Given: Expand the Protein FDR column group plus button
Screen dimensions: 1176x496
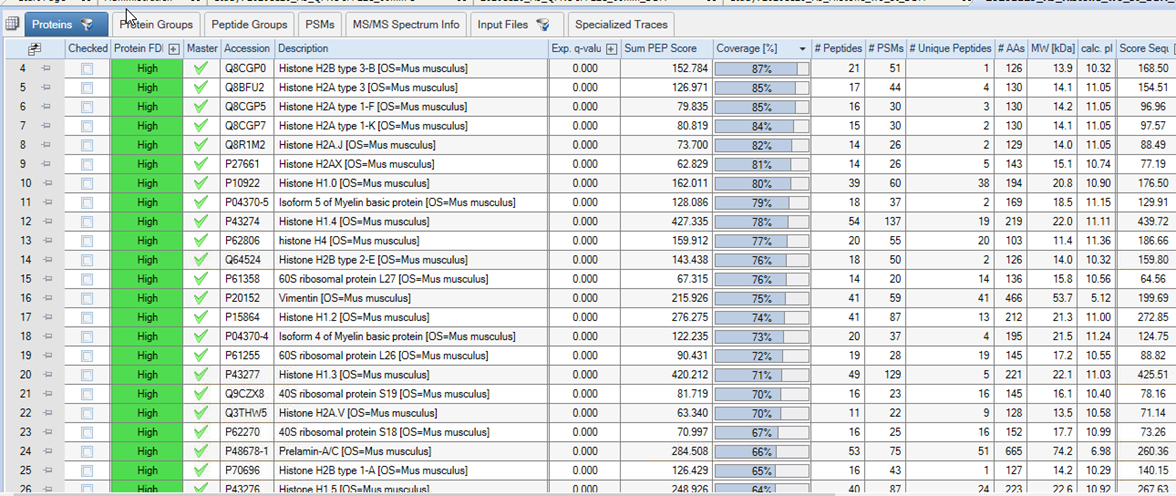Looking at the screenshot, I should (x=174, y=49).
